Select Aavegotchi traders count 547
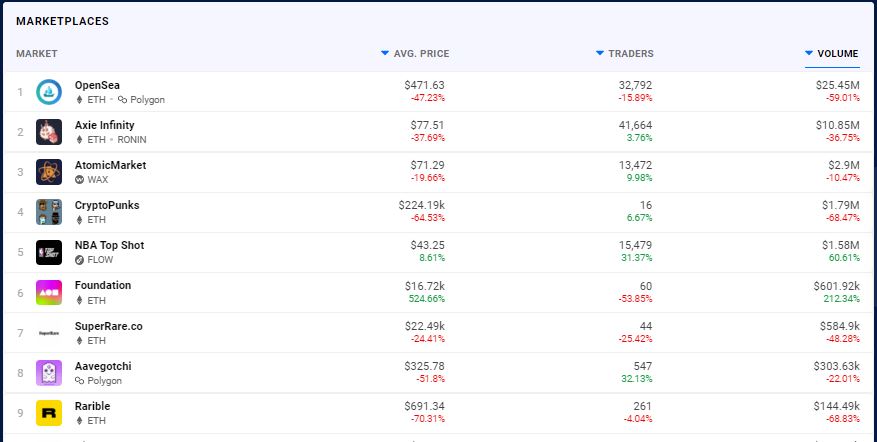 [643, 366]
